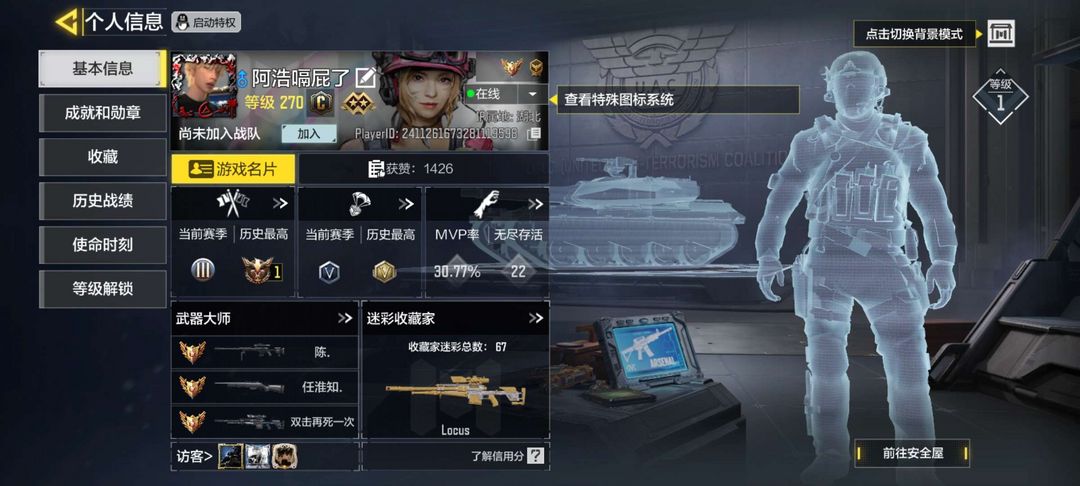Open the background mode switch icon
Viewport: 1080px width, 486px height.
coord(1000,33)
